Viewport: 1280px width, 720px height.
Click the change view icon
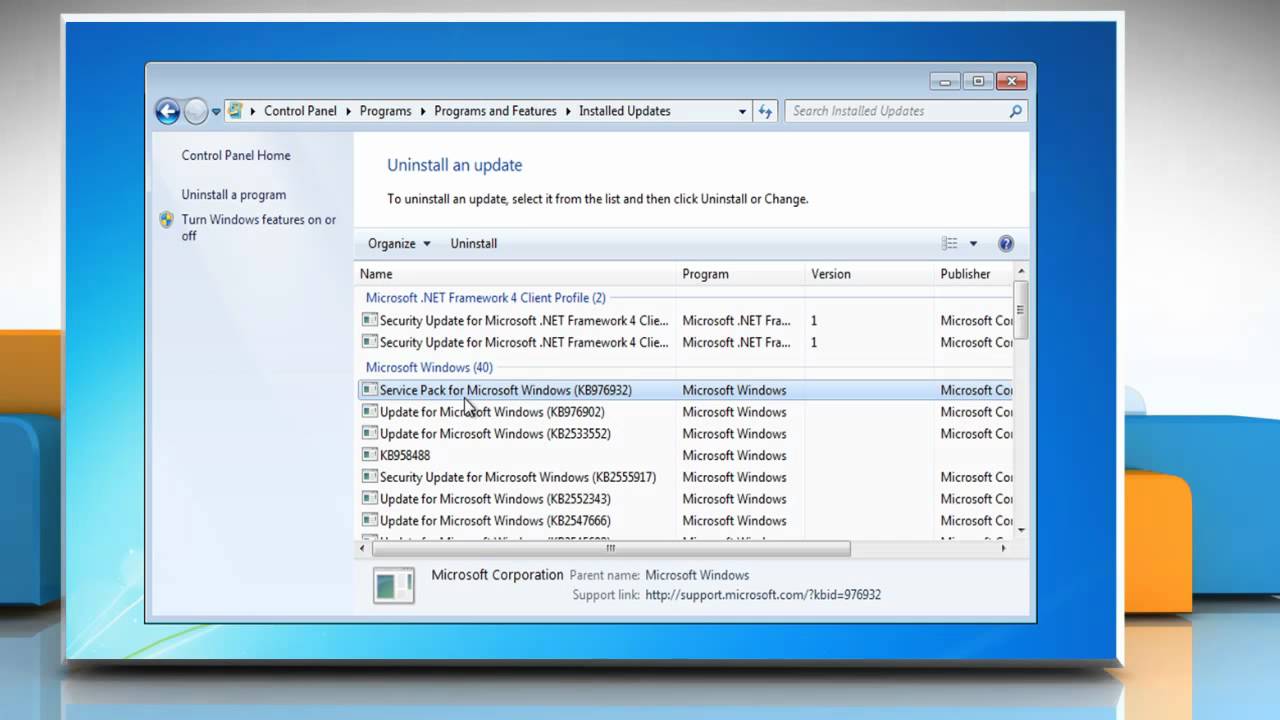point(950,243)
